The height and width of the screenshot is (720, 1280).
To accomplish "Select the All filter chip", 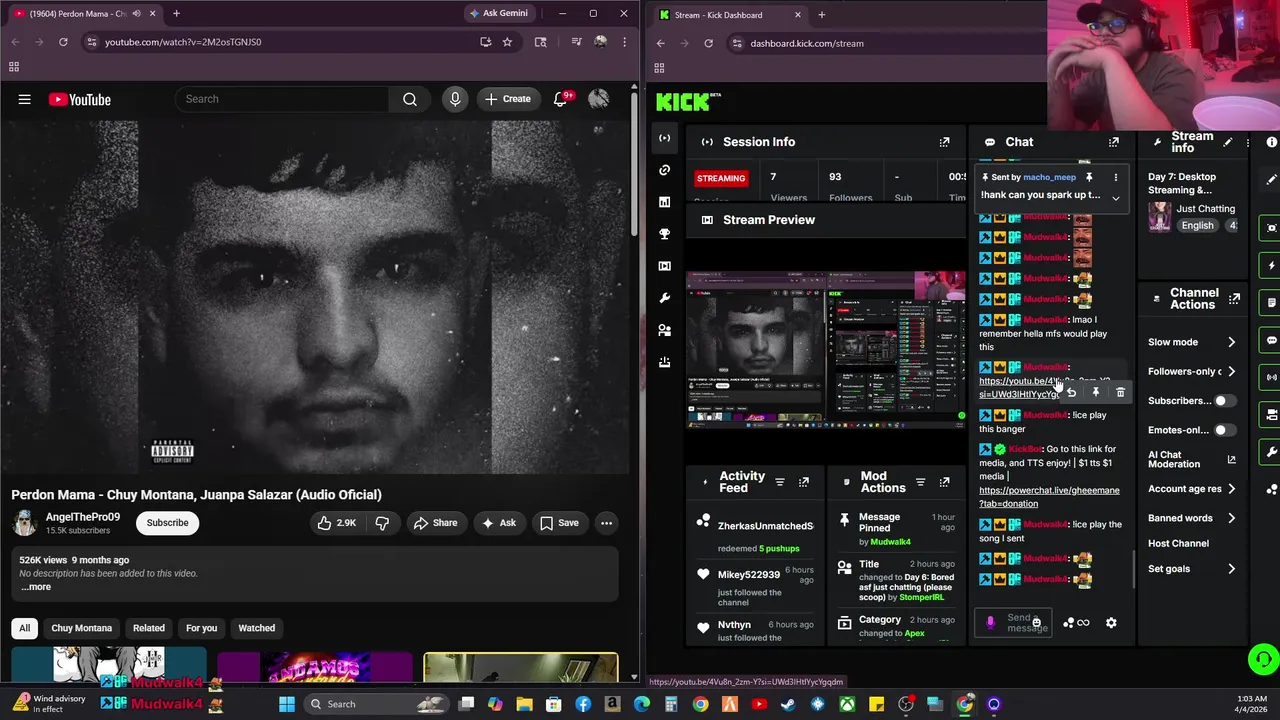I will coord(24,628).
